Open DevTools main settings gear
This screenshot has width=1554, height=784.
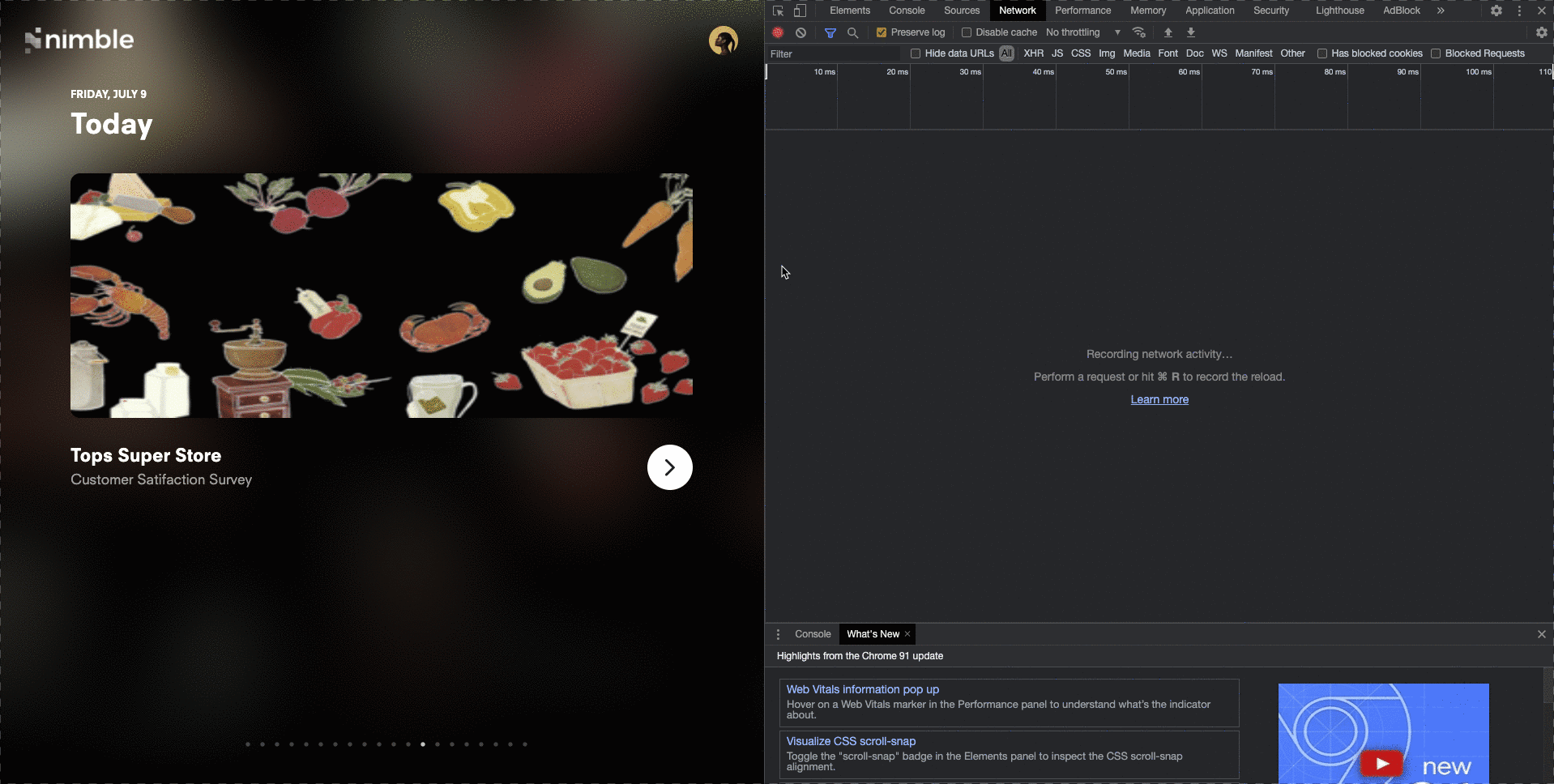[x=1496, y=11]
